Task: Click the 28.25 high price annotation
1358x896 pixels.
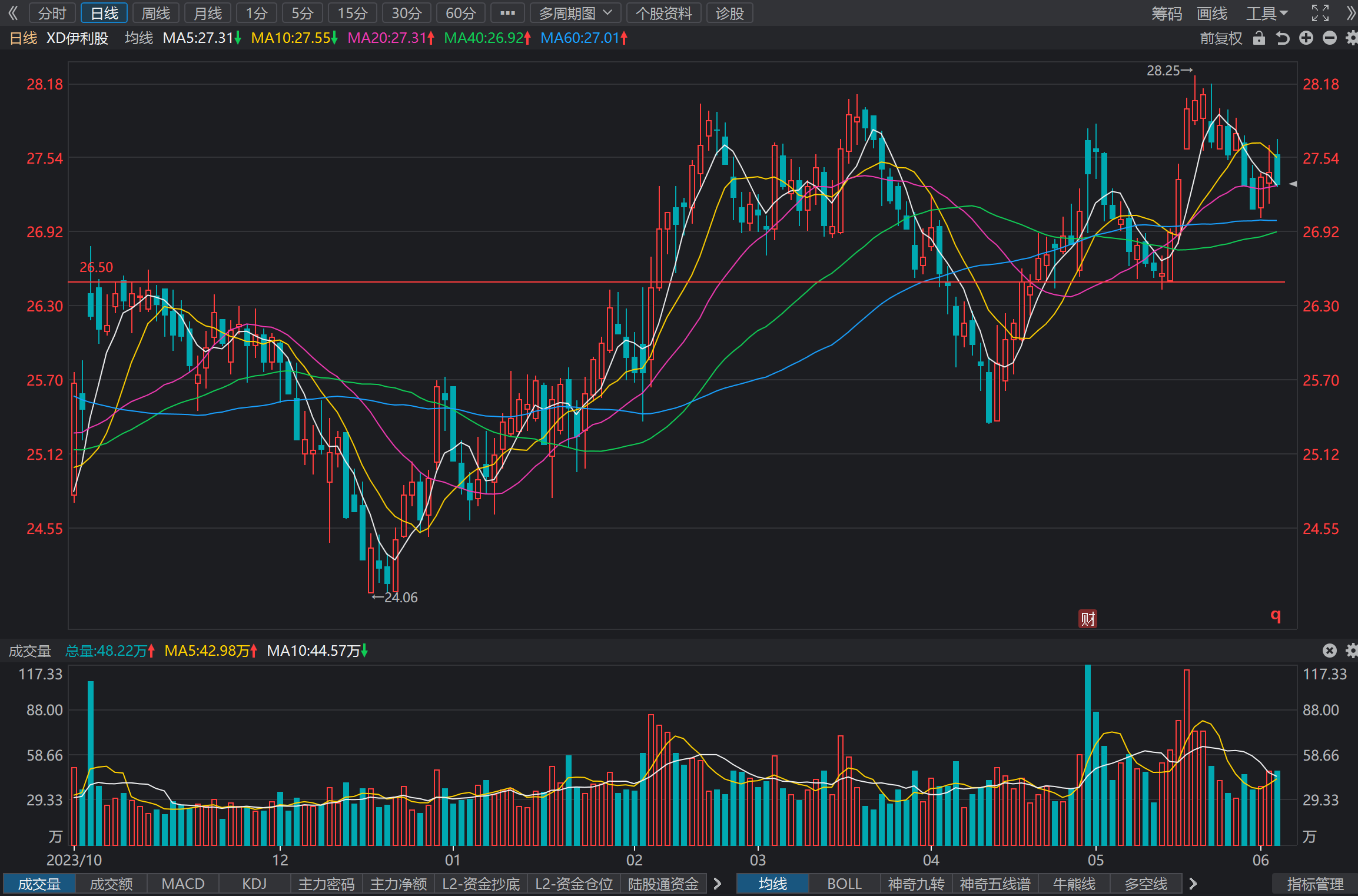Action: (1170, 71)
